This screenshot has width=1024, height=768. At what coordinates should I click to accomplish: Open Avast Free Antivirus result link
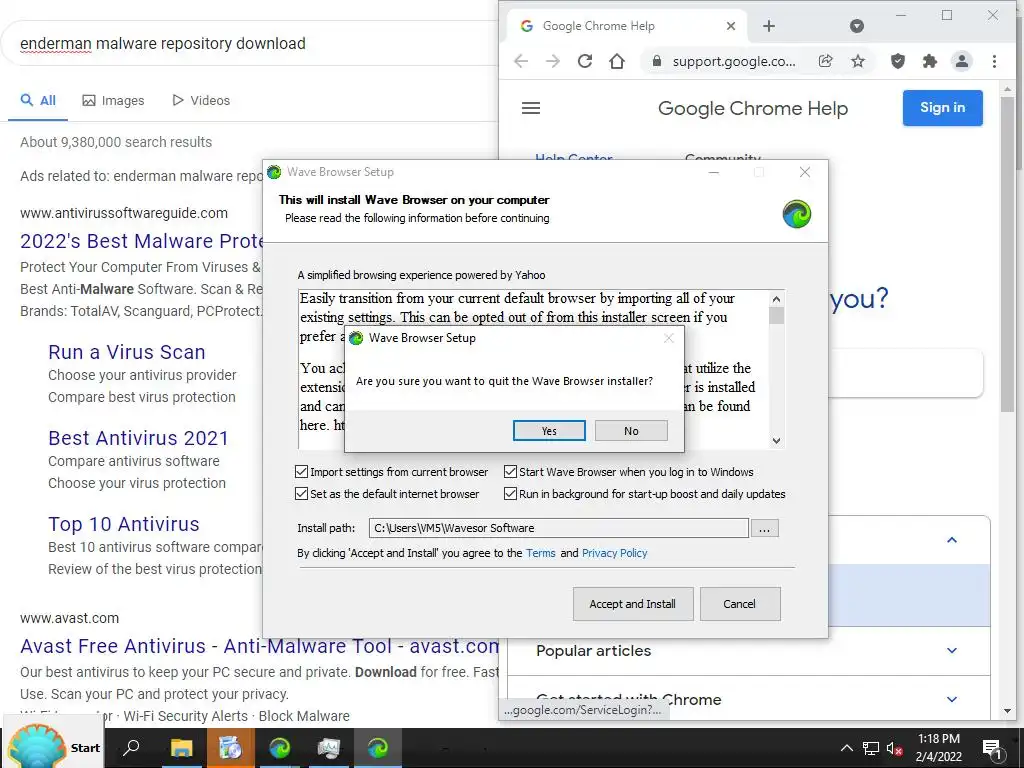coord(259,646)
